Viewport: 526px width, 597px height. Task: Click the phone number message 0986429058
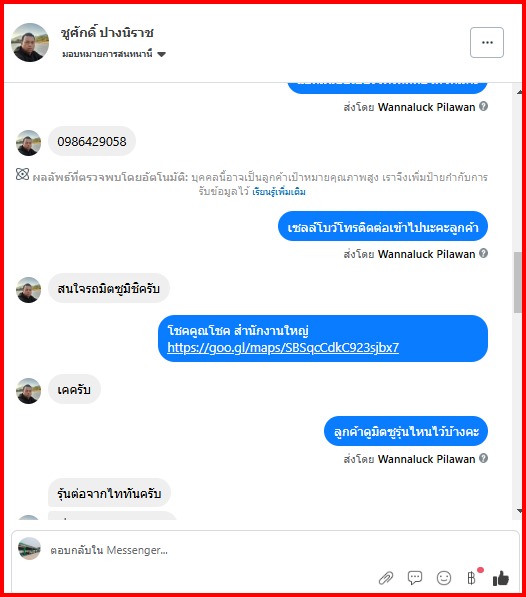click(x=92, y=142)
